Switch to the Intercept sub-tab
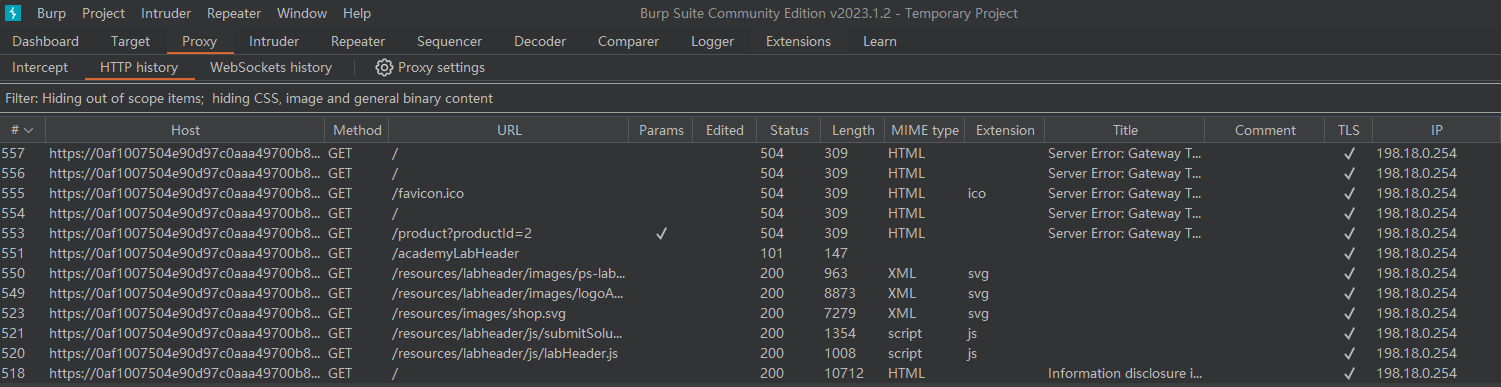 coord(40,67)
